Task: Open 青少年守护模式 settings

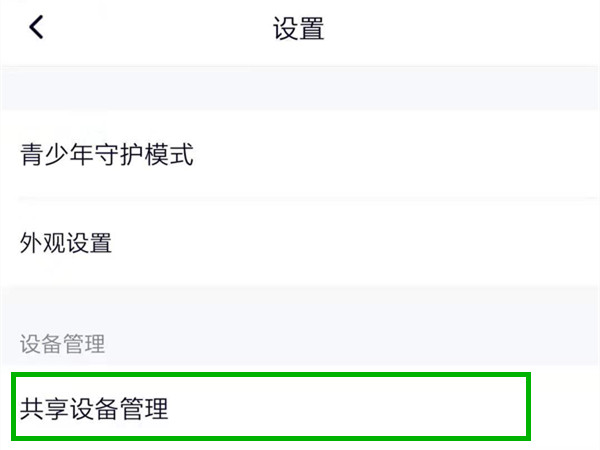Action: pyautogui.click(x=300, y=155)
